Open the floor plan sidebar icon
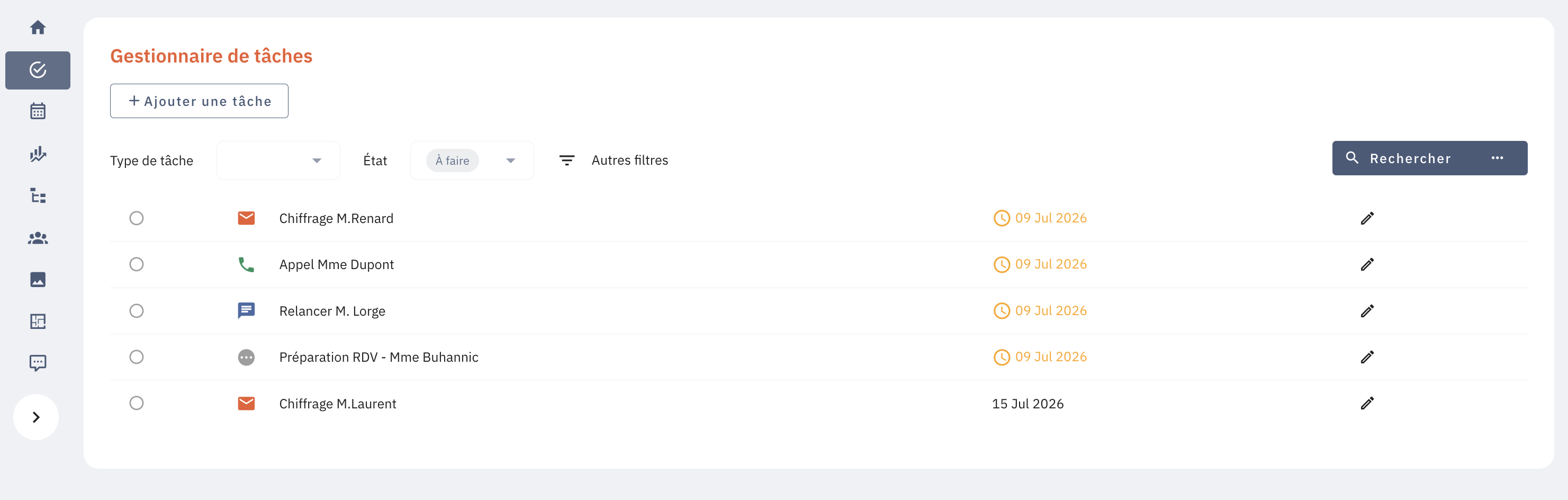 [38, 321]
